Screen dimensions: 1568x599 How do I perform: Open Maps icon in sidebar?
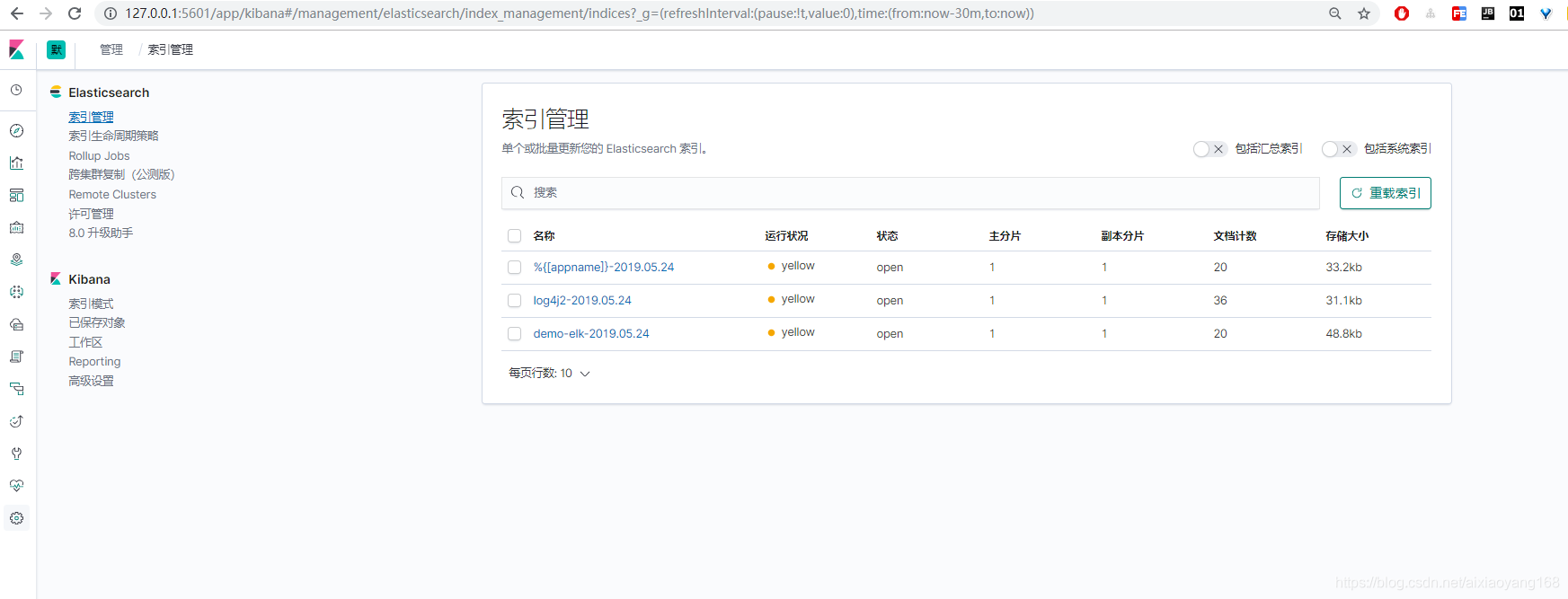(16, 260)
